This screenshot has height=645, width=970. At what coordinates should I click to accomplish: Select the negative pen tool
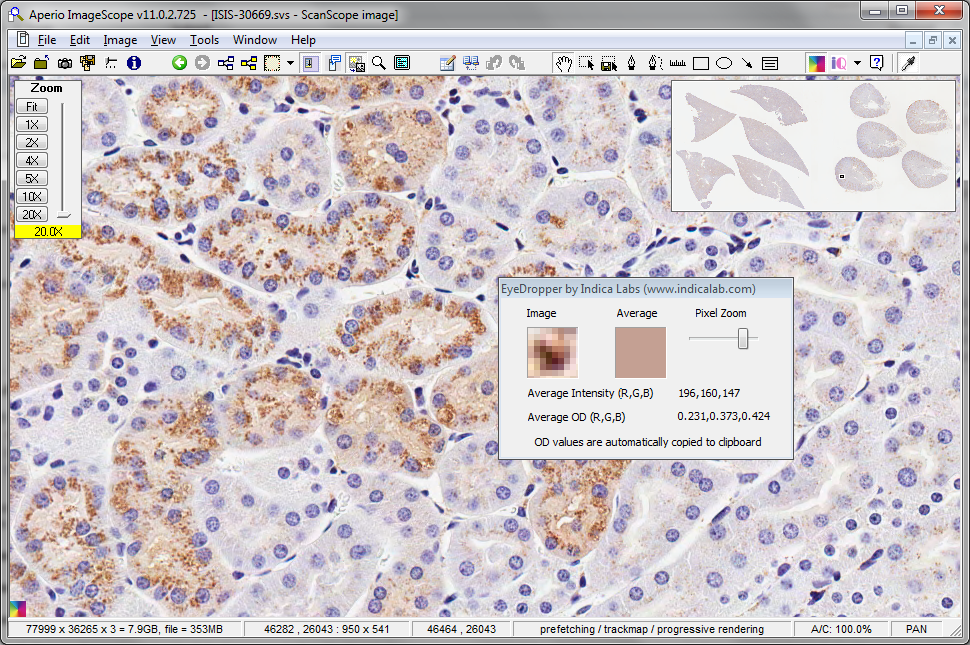click(655, 63)
